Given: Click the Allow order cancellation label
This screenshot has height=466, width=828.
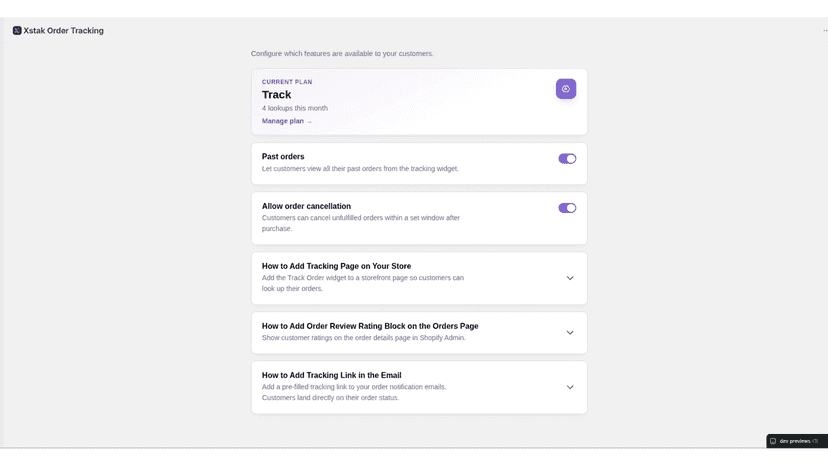Looking at the screenshot, I should click(306, 206).
